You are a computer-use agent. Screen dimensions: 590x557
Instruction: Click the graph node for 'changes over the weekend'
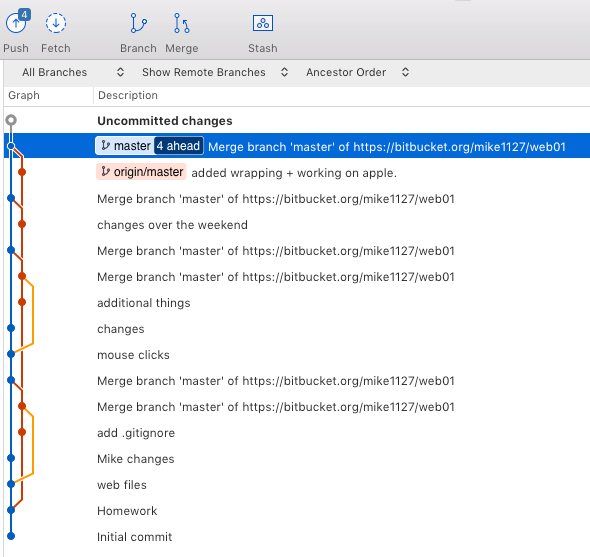point(22,224)
